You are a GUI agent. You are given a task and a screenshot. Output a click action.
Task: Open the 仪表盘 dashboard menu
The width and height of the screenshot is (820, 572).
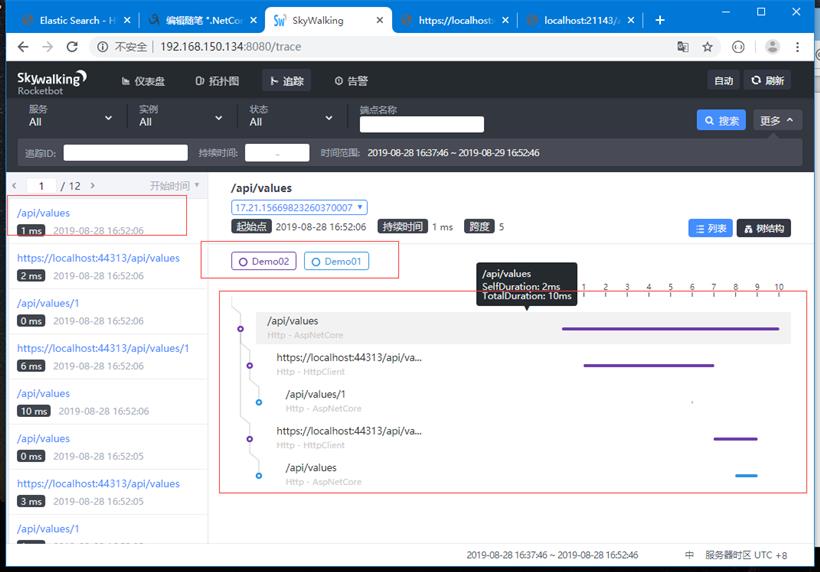click(143, 81)
